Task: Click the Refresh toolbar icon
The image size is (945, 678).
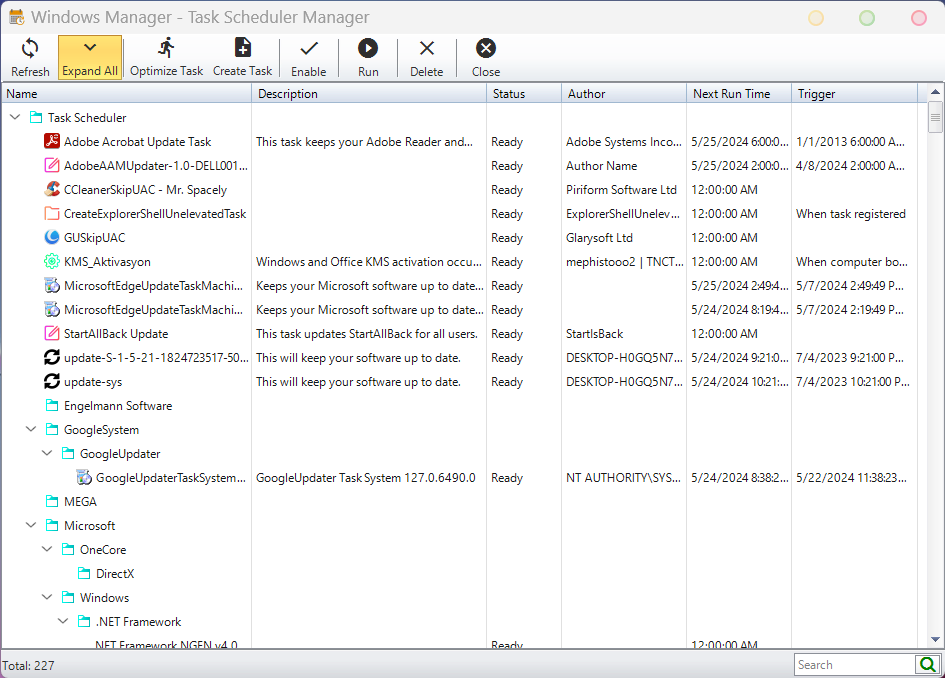Action: click(30, 47)
